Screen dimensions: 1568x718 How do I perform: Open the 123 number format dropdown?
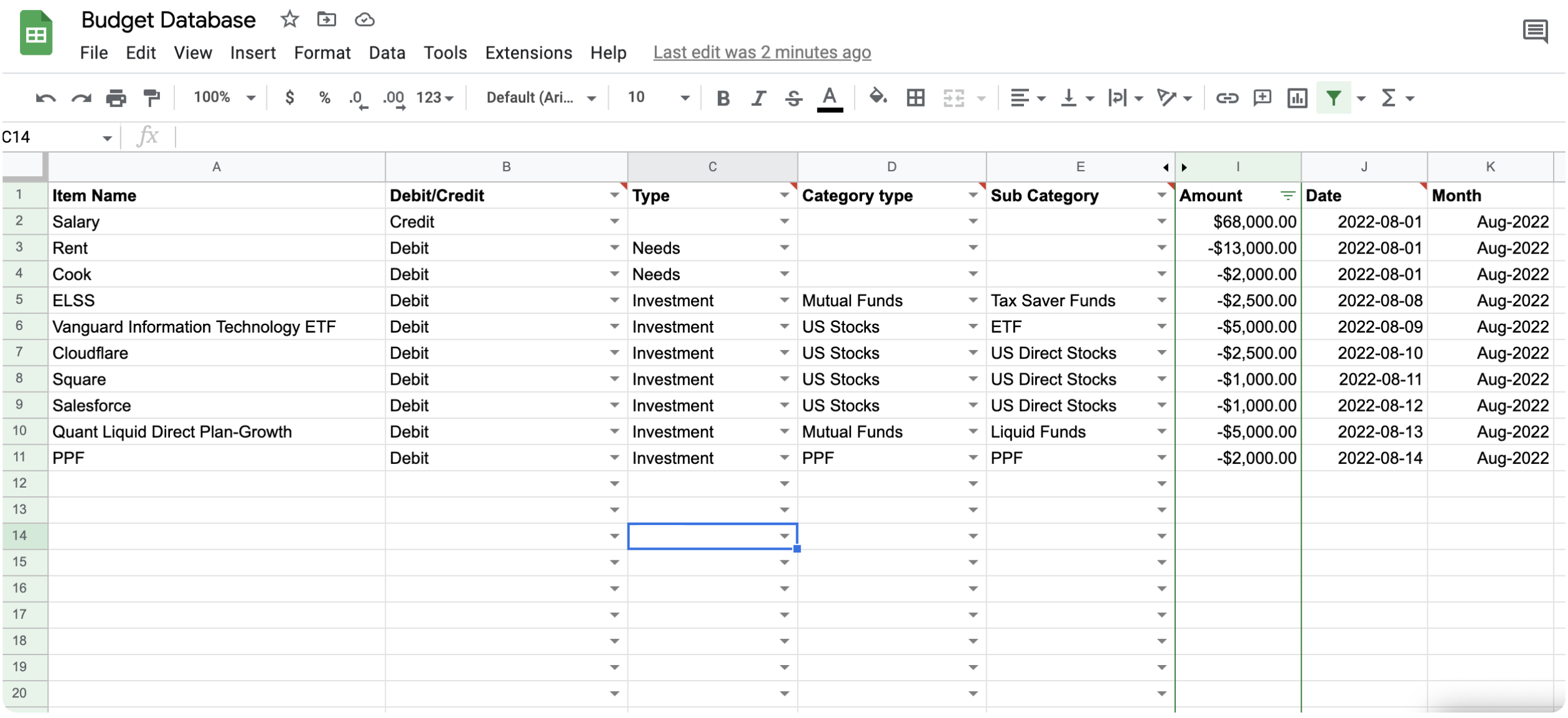434,98
